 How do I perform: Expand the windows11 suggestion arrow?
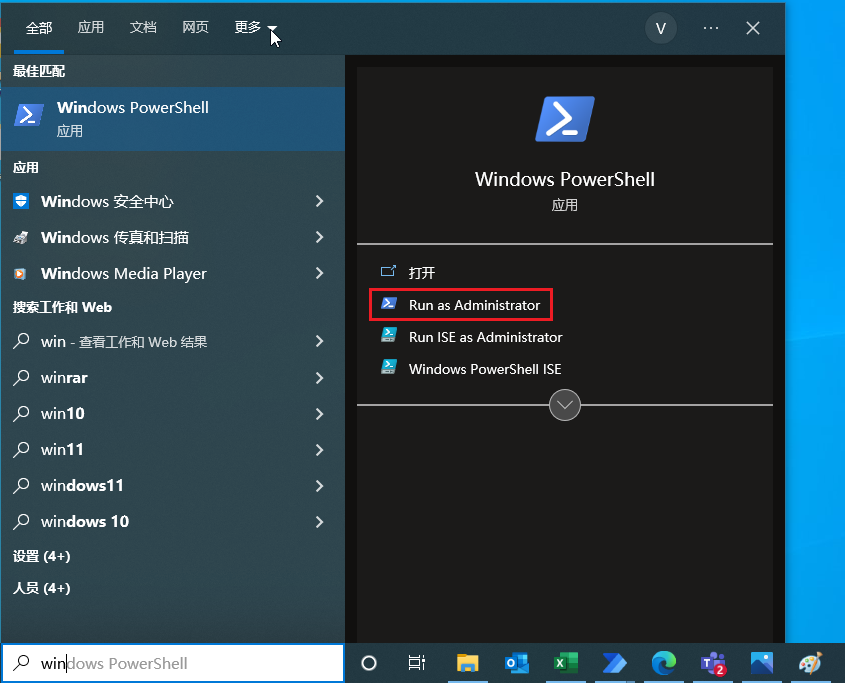(320, 486)
